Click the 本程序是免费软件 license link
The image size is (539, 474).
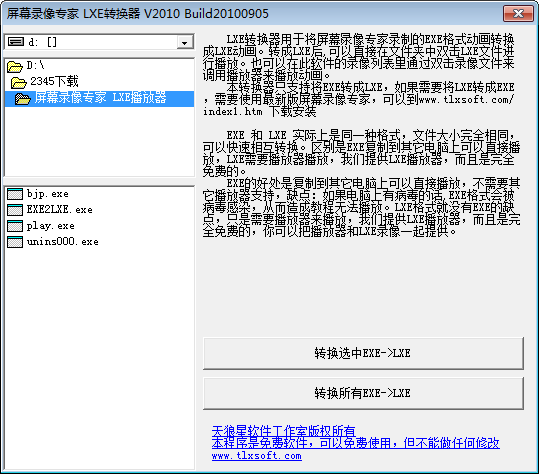[x=355, y=443]
